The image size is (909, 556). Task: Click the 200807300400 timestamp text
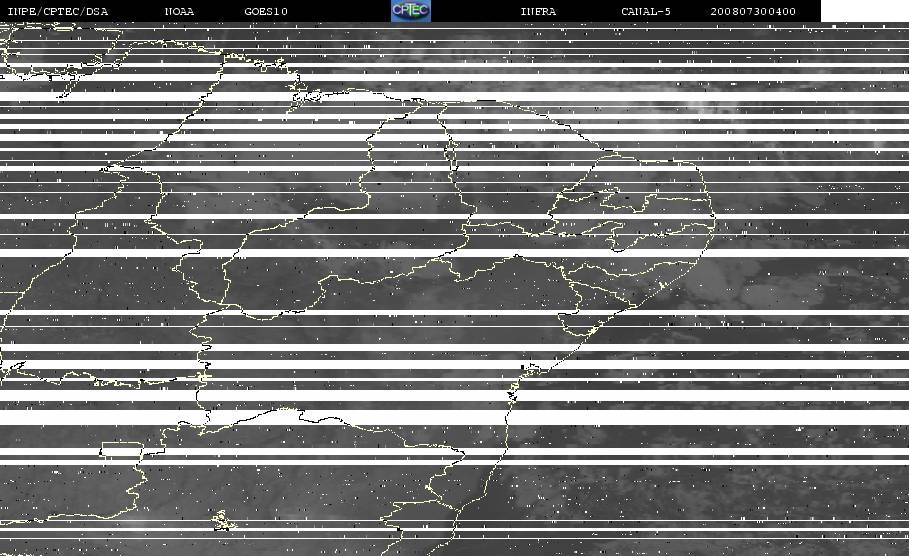pos(753,12)
